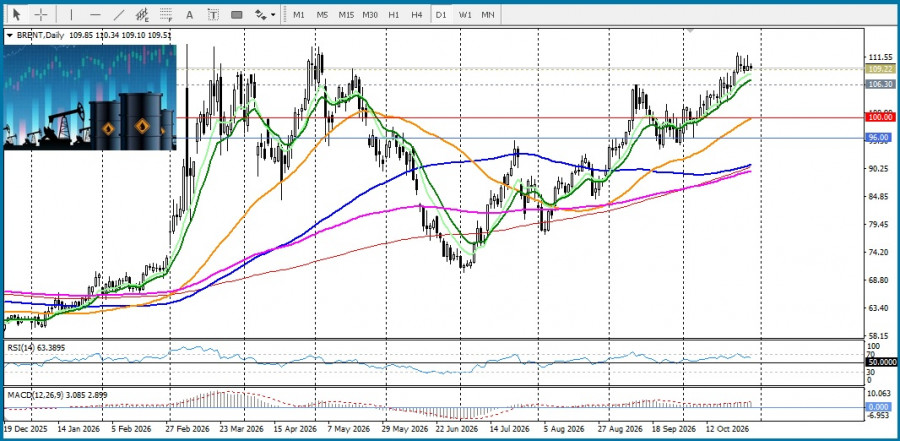Switch to M15 timeframe

click(346, 14)
